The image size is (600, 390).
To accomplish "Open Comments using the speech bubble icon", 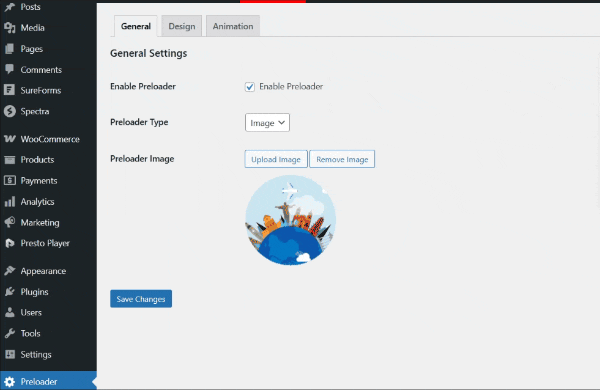I will click(x=10, y=69).
